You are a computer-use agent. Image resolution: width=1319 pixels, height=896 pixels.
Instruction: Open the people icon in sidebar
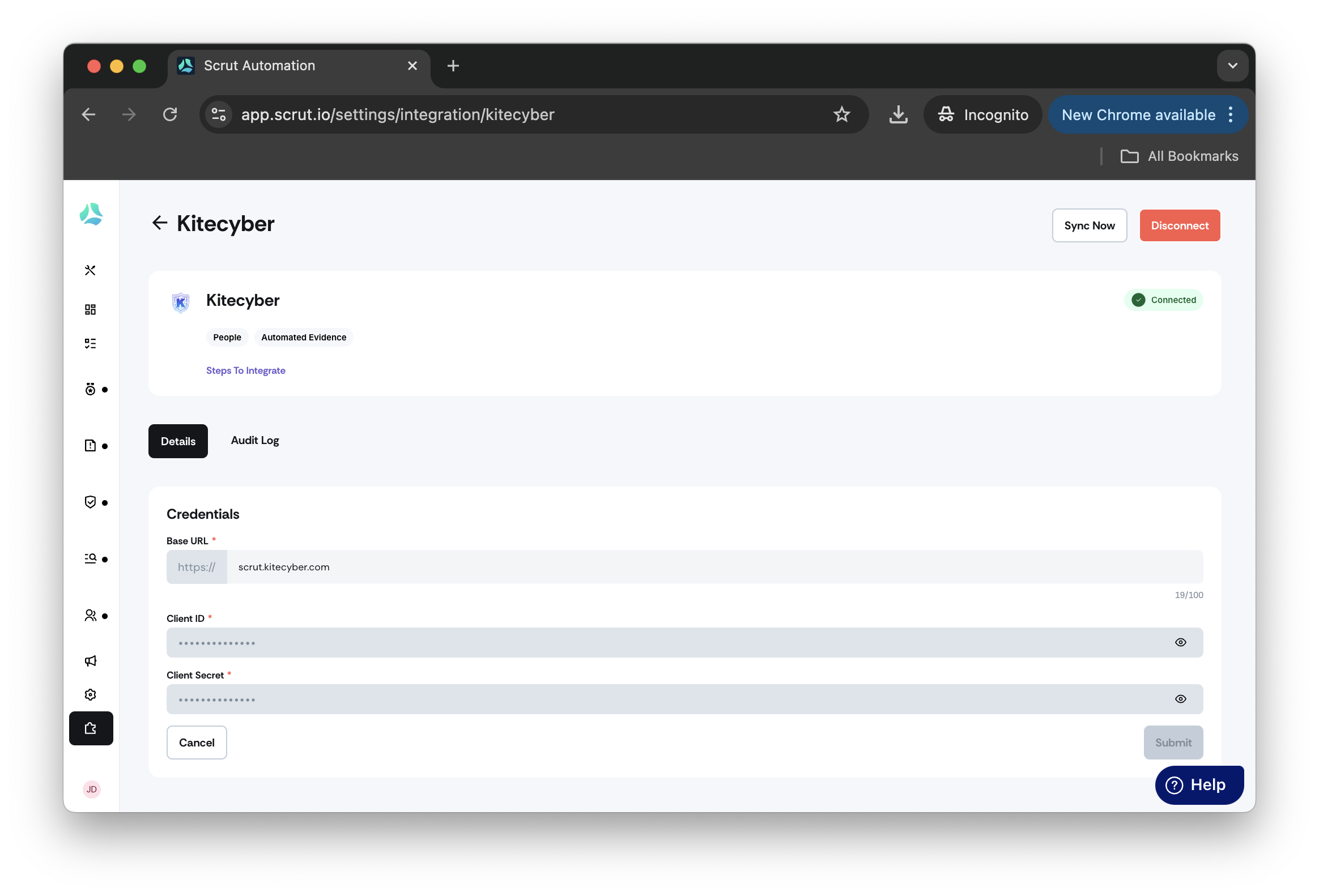tap(90, 616)
